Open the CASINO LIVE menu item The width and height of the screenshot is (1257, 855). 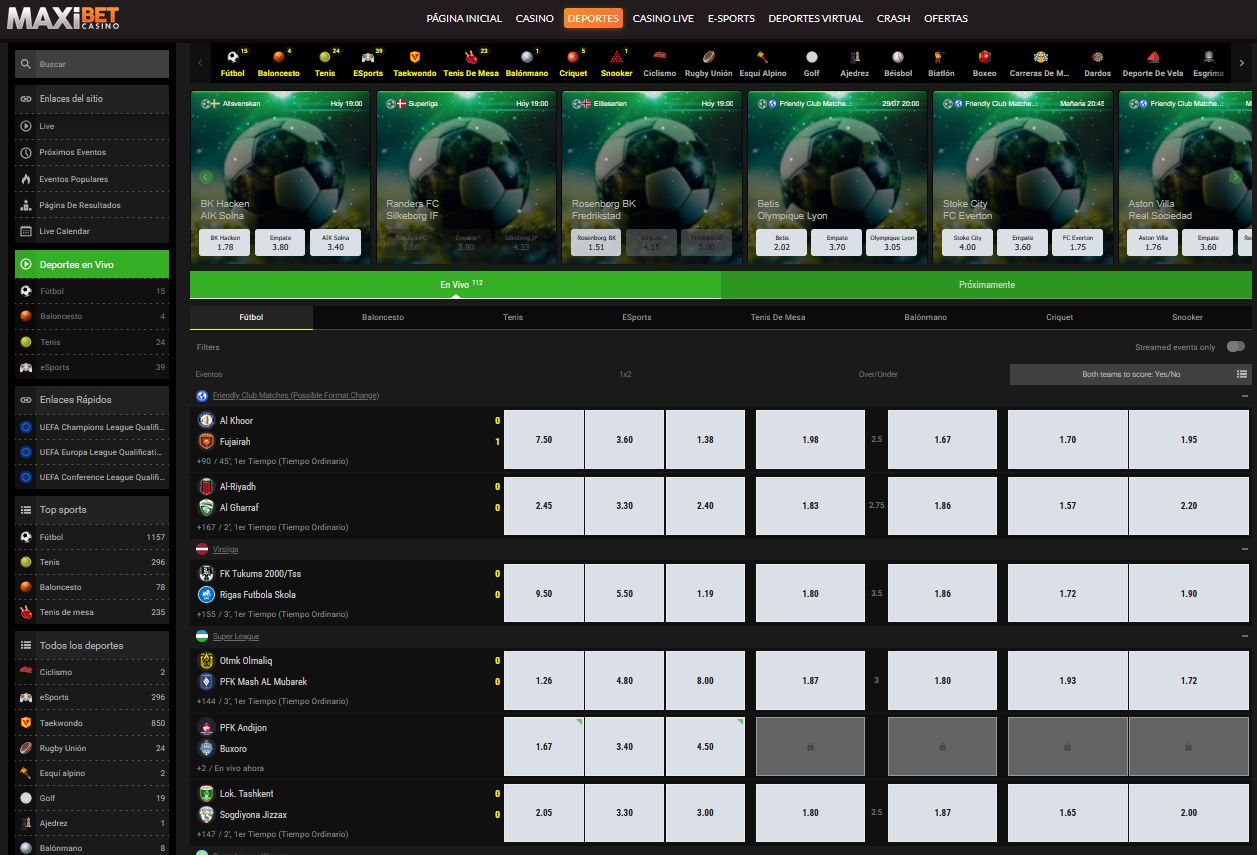(663, 18)
